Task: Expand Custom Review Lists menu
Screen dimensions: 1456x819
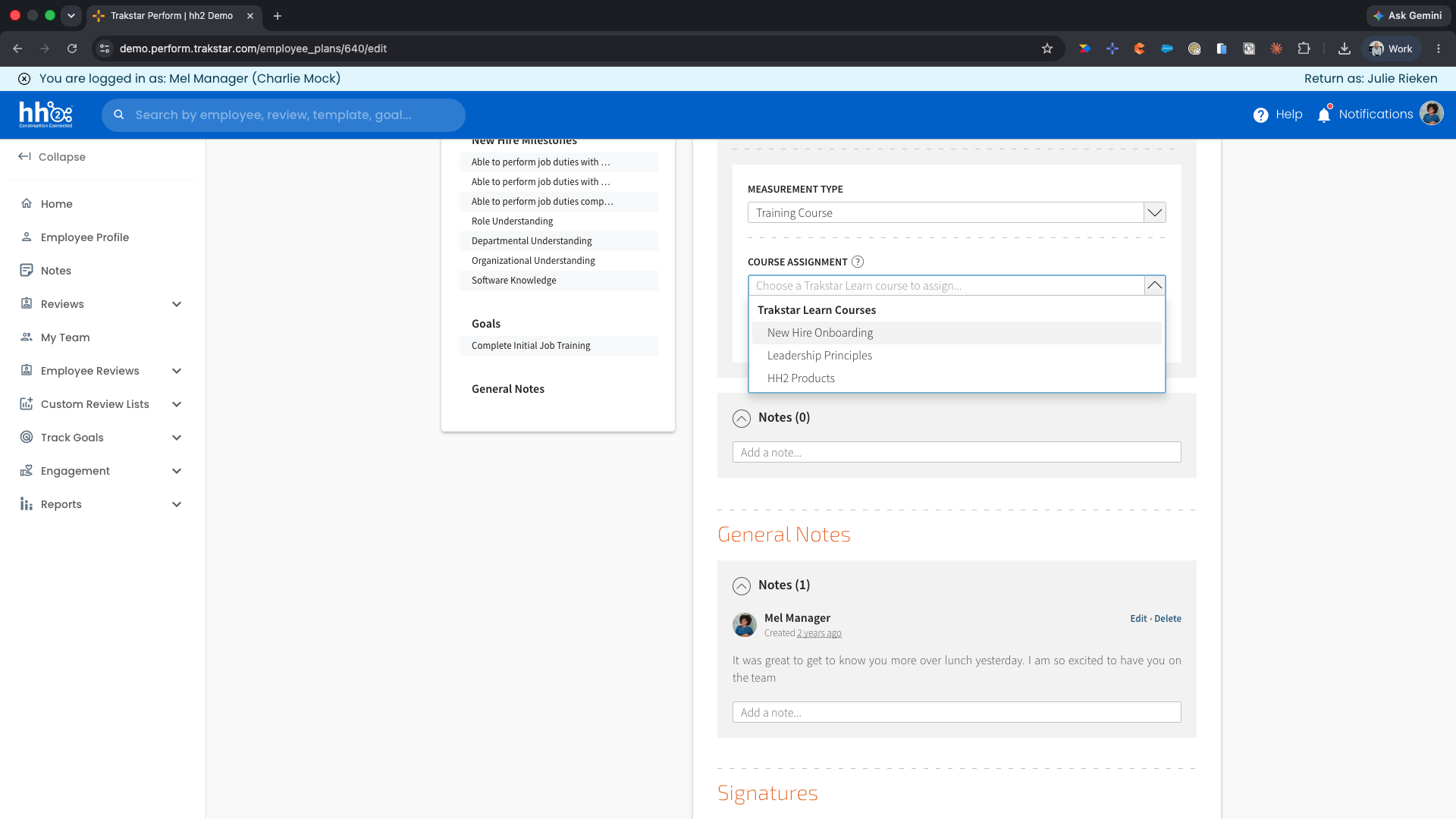Action: pyautogui.click(x=177, y=404)
